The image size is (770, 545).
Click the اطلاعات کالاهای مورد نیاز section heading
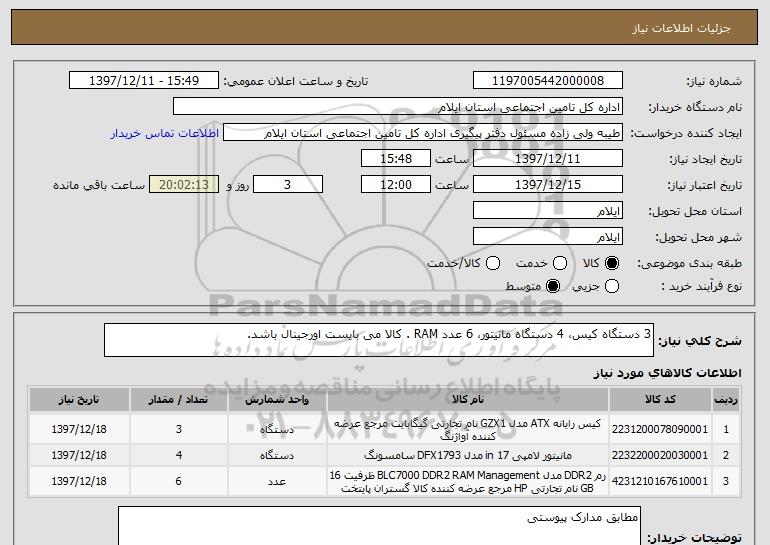(668, 373)
